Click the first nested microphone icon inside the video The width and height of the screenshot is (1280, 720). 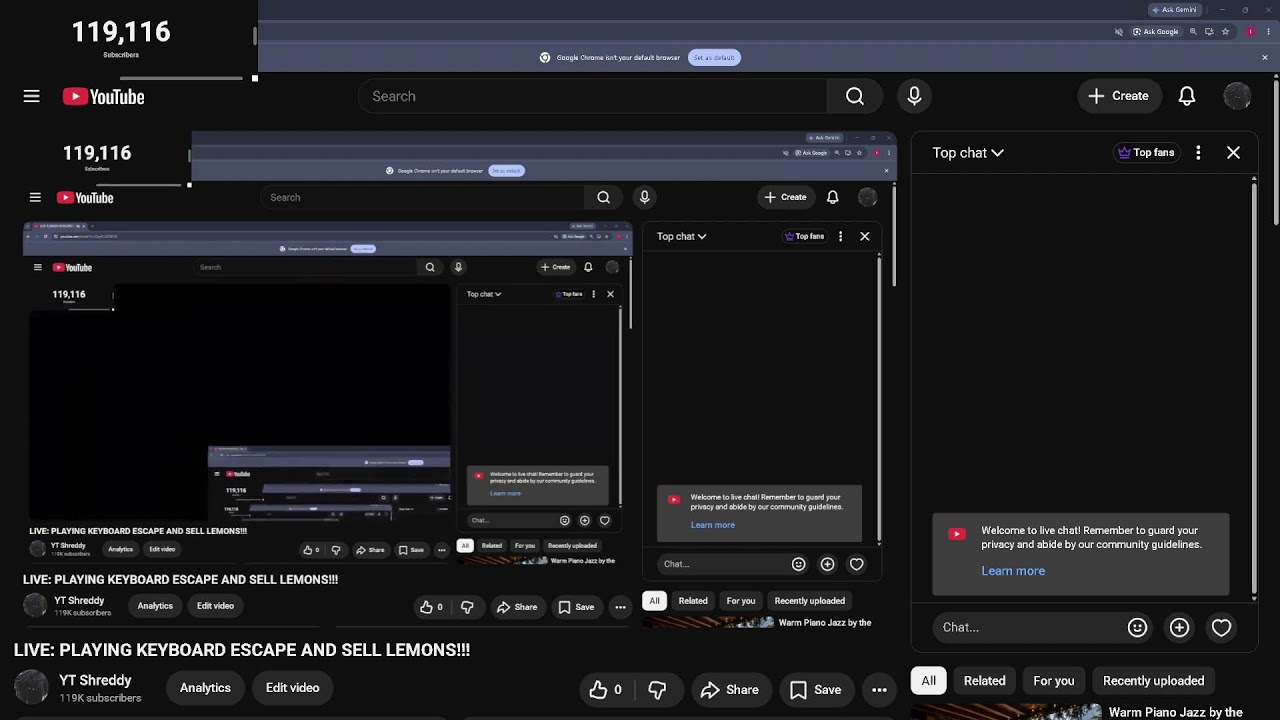[644, 197]
